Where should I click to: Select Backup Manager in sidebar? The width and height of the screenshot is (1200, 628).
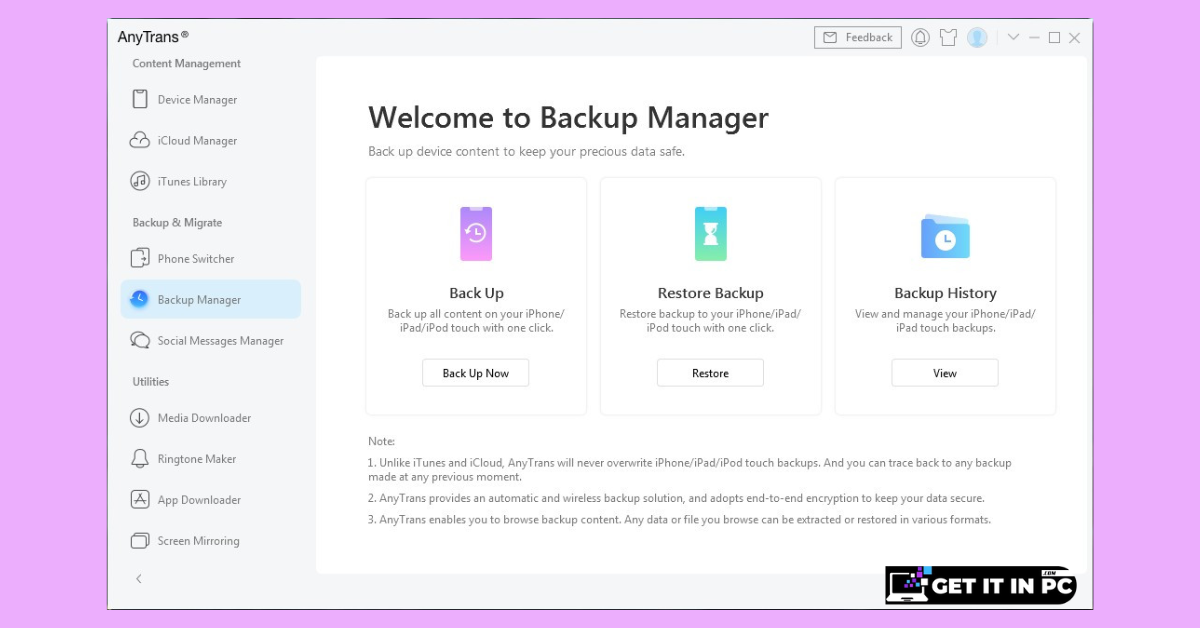[x=211, y=299]
